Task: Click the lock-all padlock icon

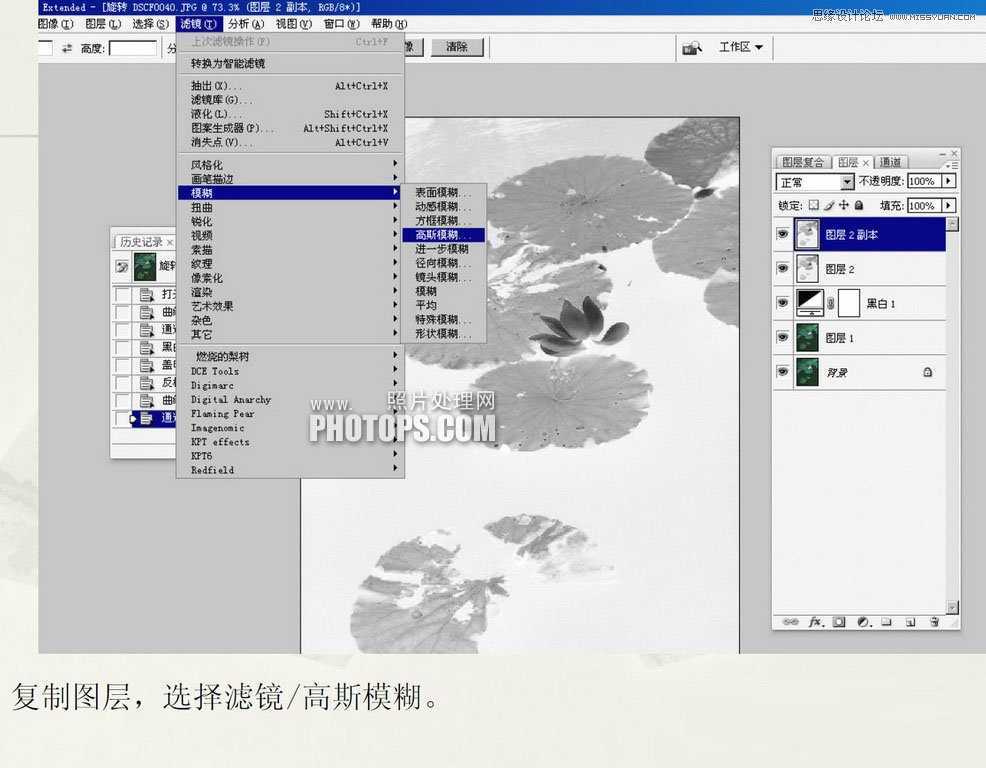Action: click(x=858, y=205)
